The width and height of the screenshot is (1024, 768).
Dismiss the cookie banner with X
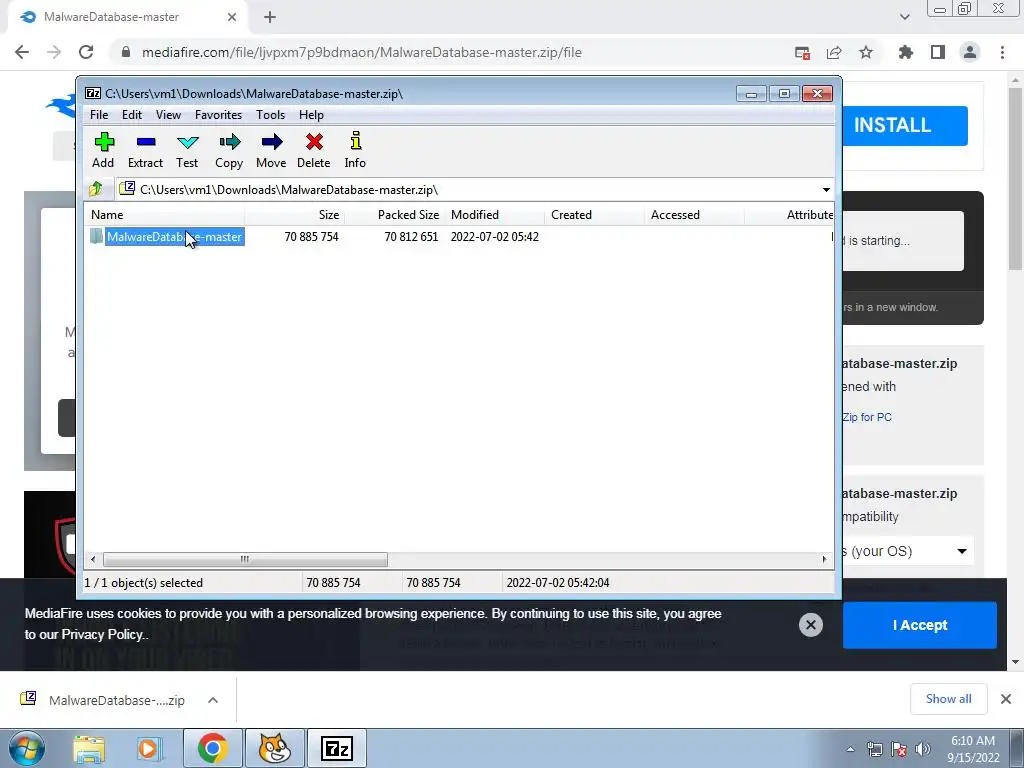pyautogui.click(x=810, y=625)
